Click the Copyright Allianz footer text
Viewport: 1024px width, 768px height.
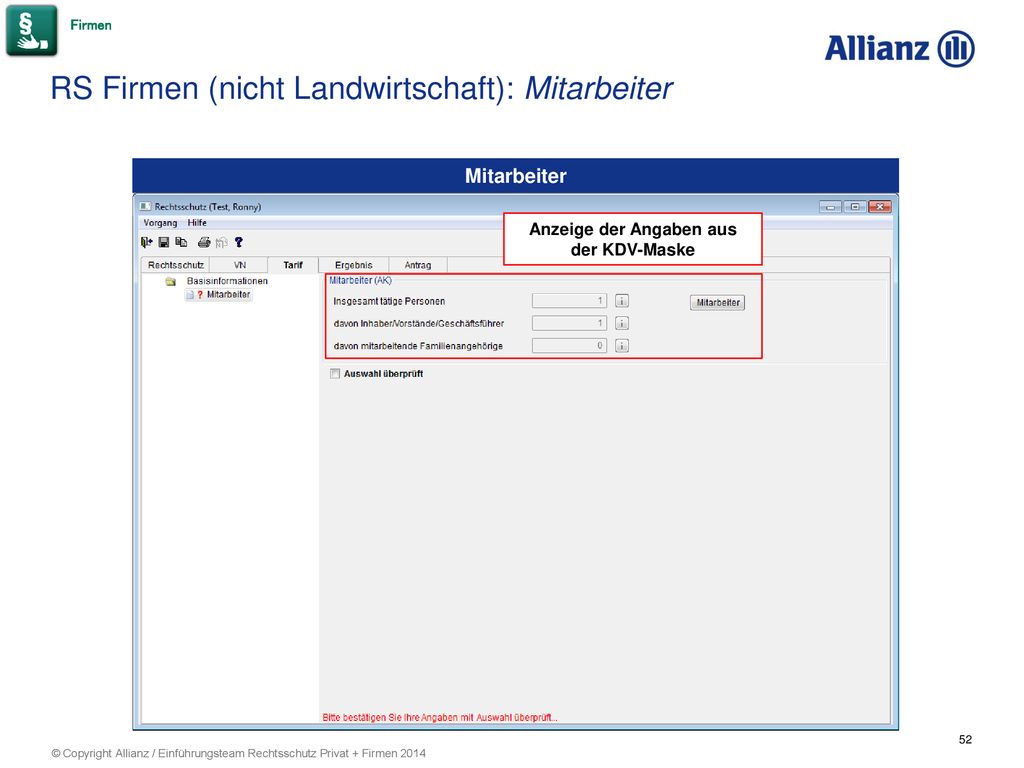tap(238, 753)
